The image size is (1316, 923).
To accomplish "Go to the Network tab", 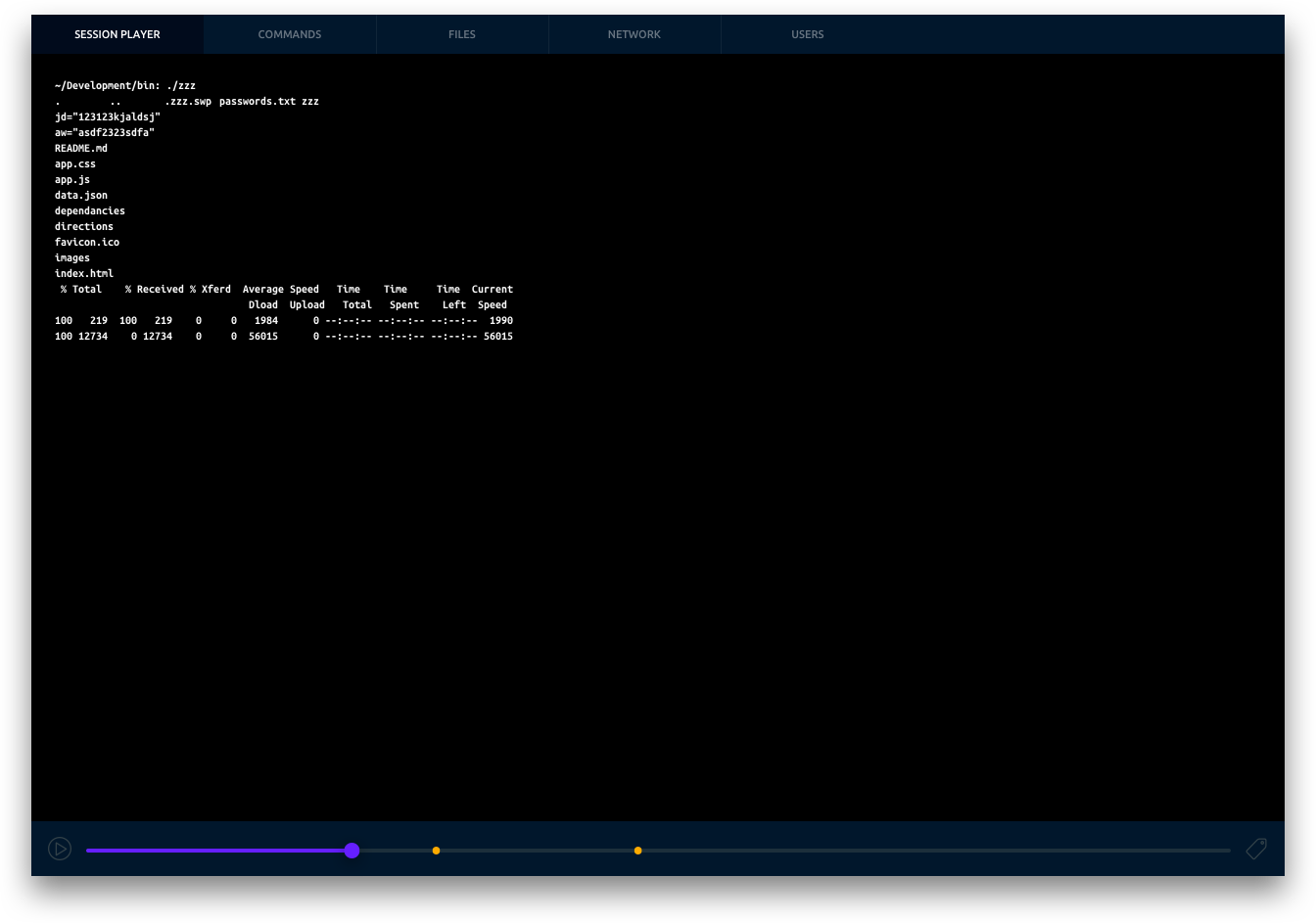I will click(634, 34).
